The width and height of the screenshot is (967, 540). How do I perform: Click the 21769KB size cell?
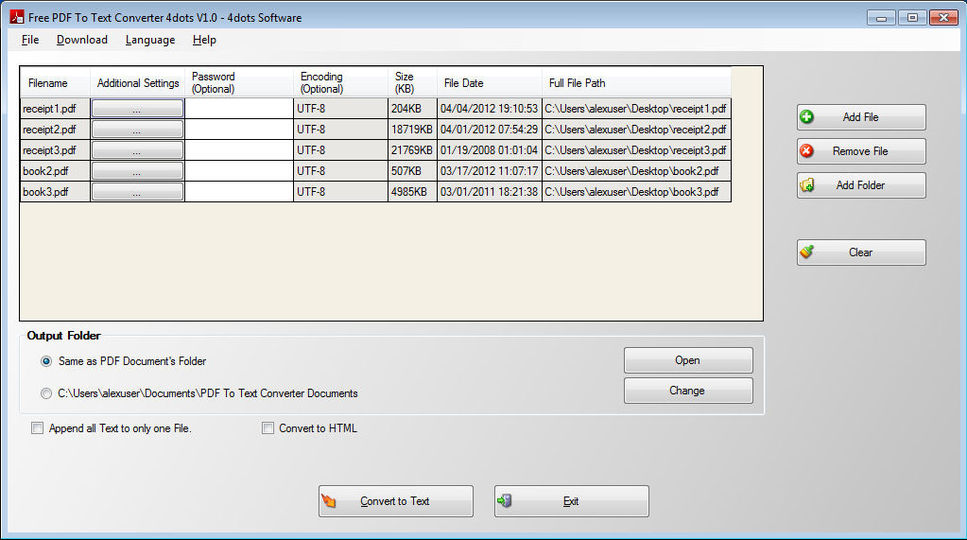[x=413, y=150]
